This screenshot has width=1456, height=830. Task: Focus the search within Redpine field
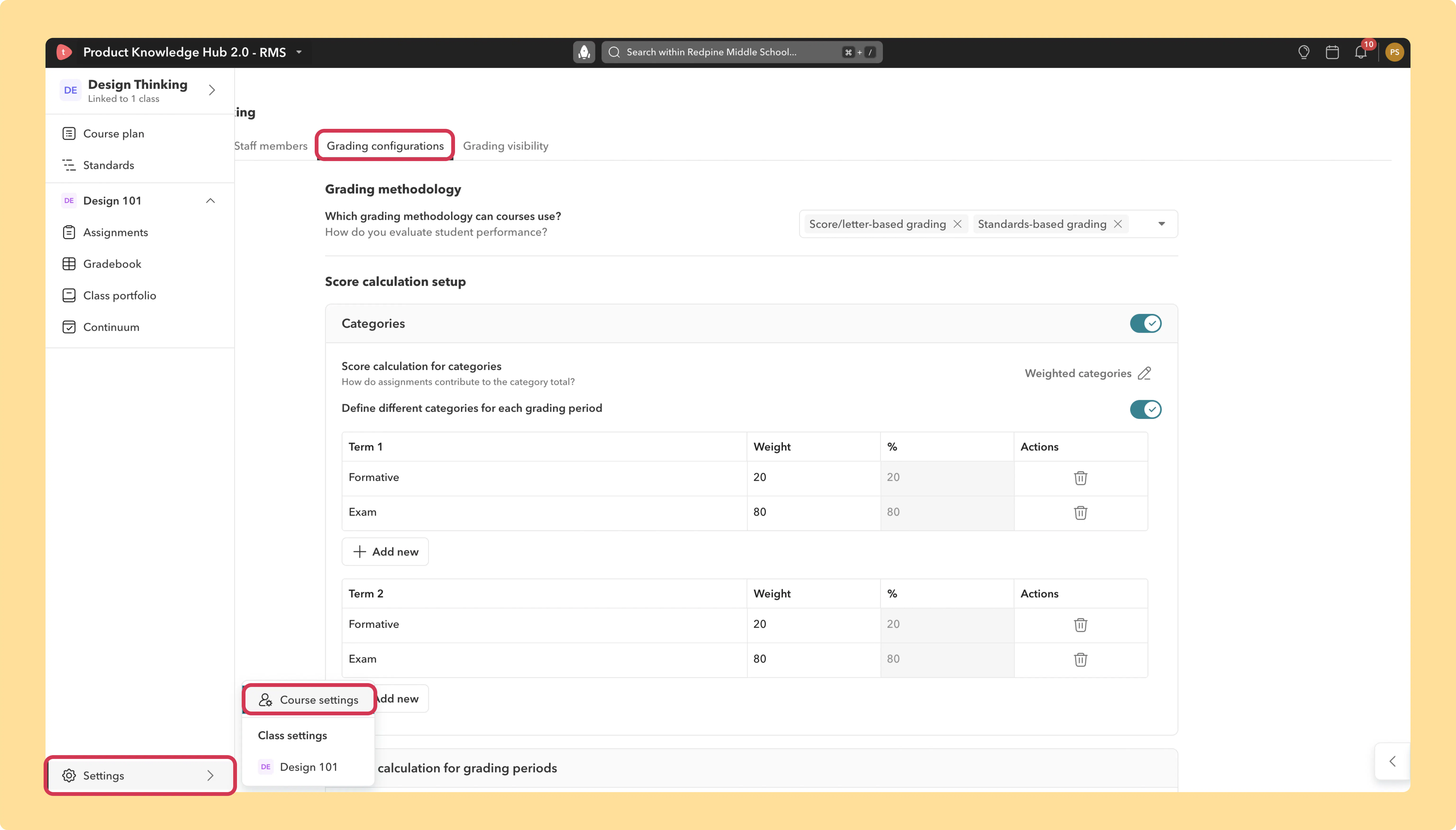point(742,52)
